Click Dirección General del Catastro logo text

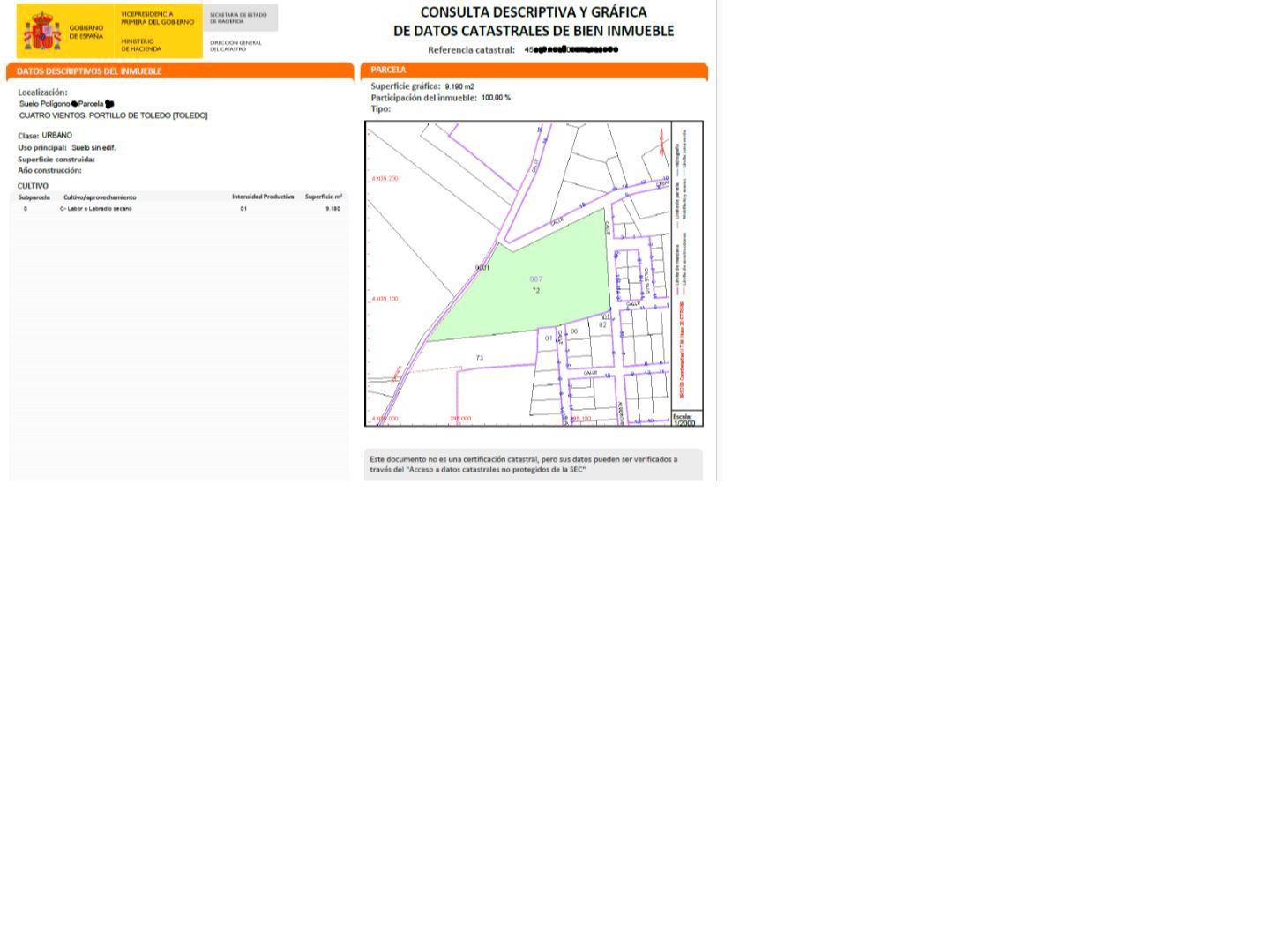[x=235, y=46]
